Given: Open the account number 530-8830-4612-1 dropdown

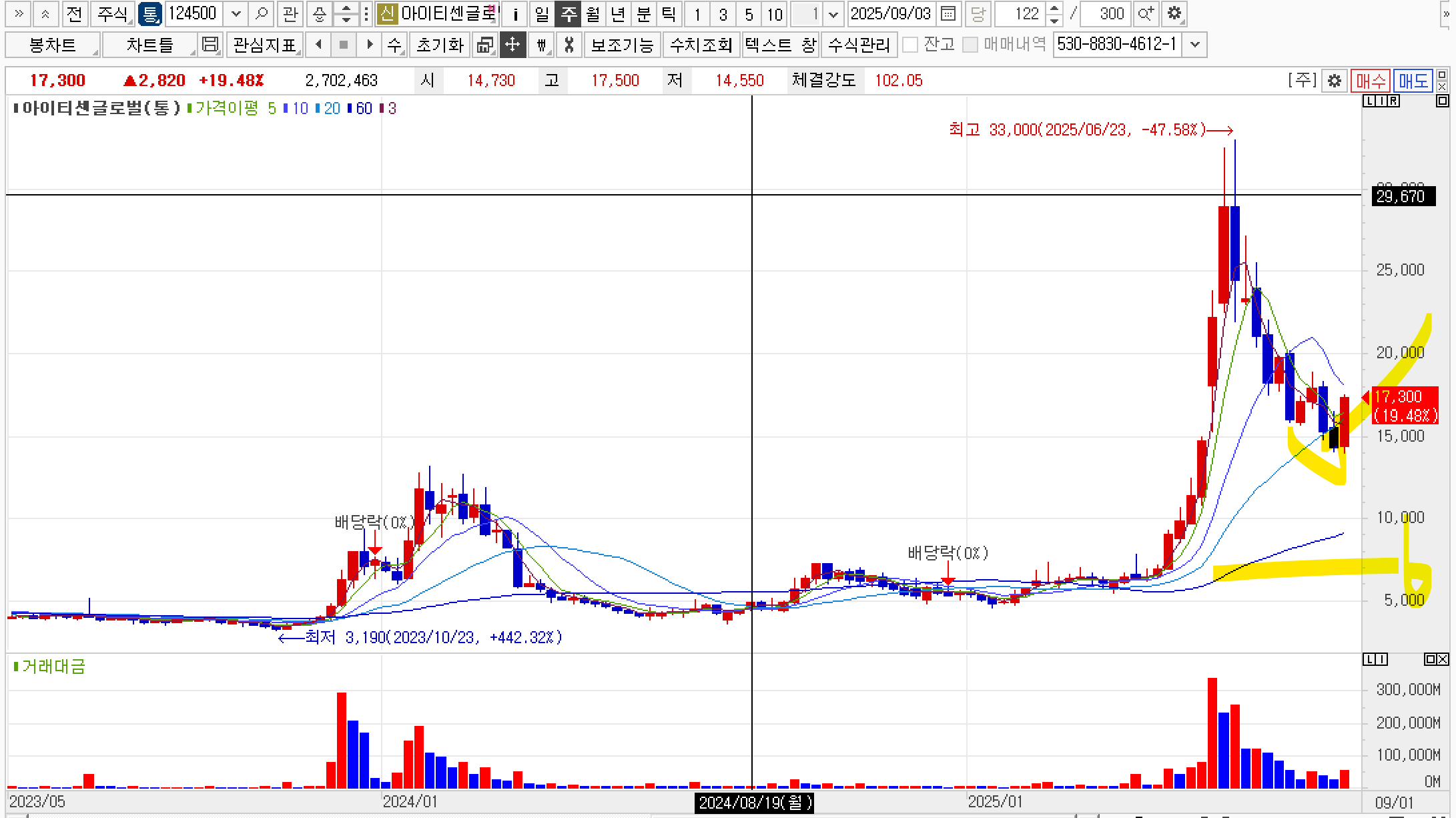Looking at the screenshot, I should pos(1195,45).
